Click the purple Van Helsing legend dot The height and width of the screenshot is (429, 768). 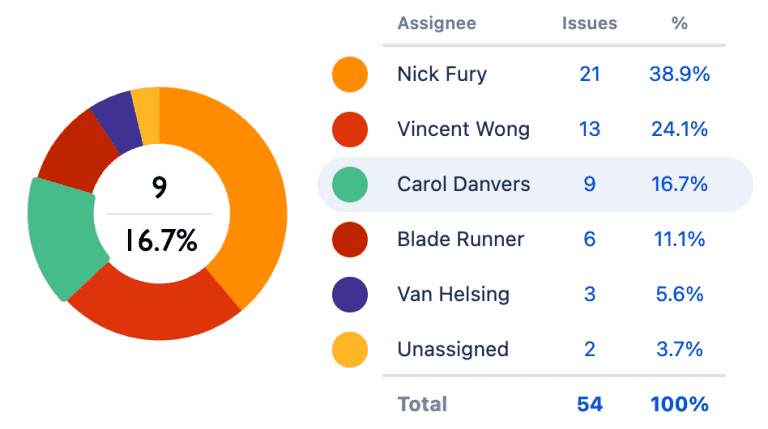point(350,294)
